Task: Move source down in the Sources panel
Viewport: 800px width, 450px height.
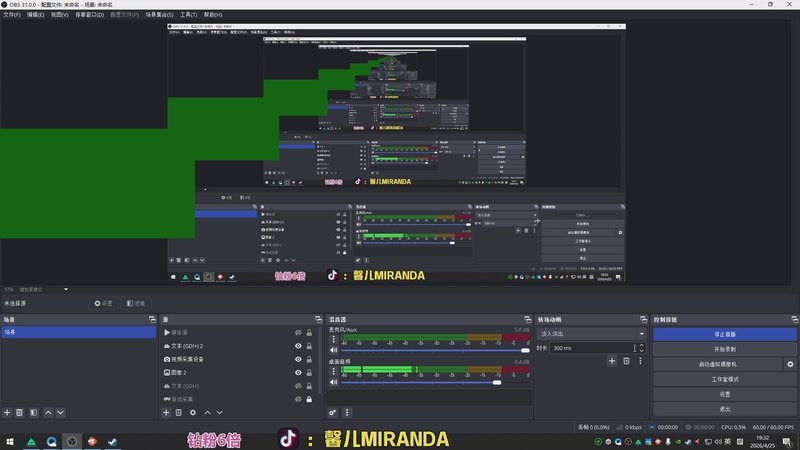Action: coord(219,412)
